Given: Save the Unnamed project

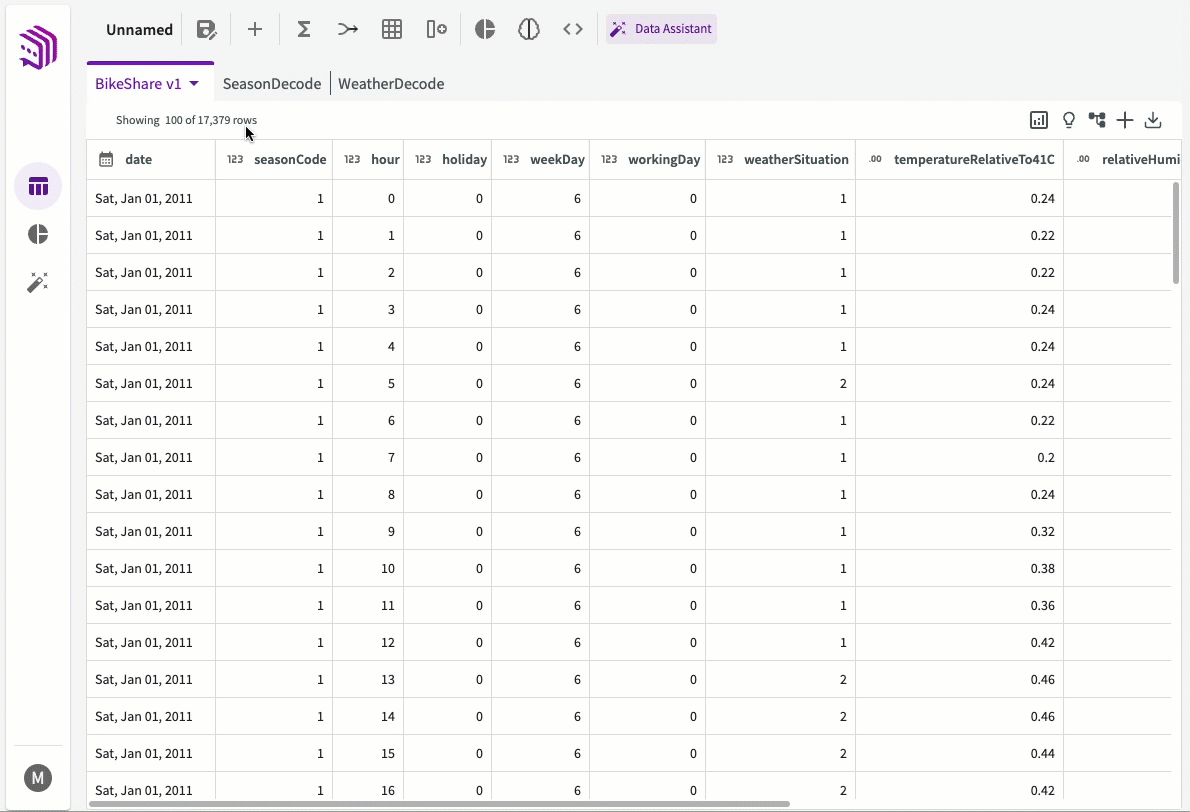Looking at the screenshot, I should 206,30.
